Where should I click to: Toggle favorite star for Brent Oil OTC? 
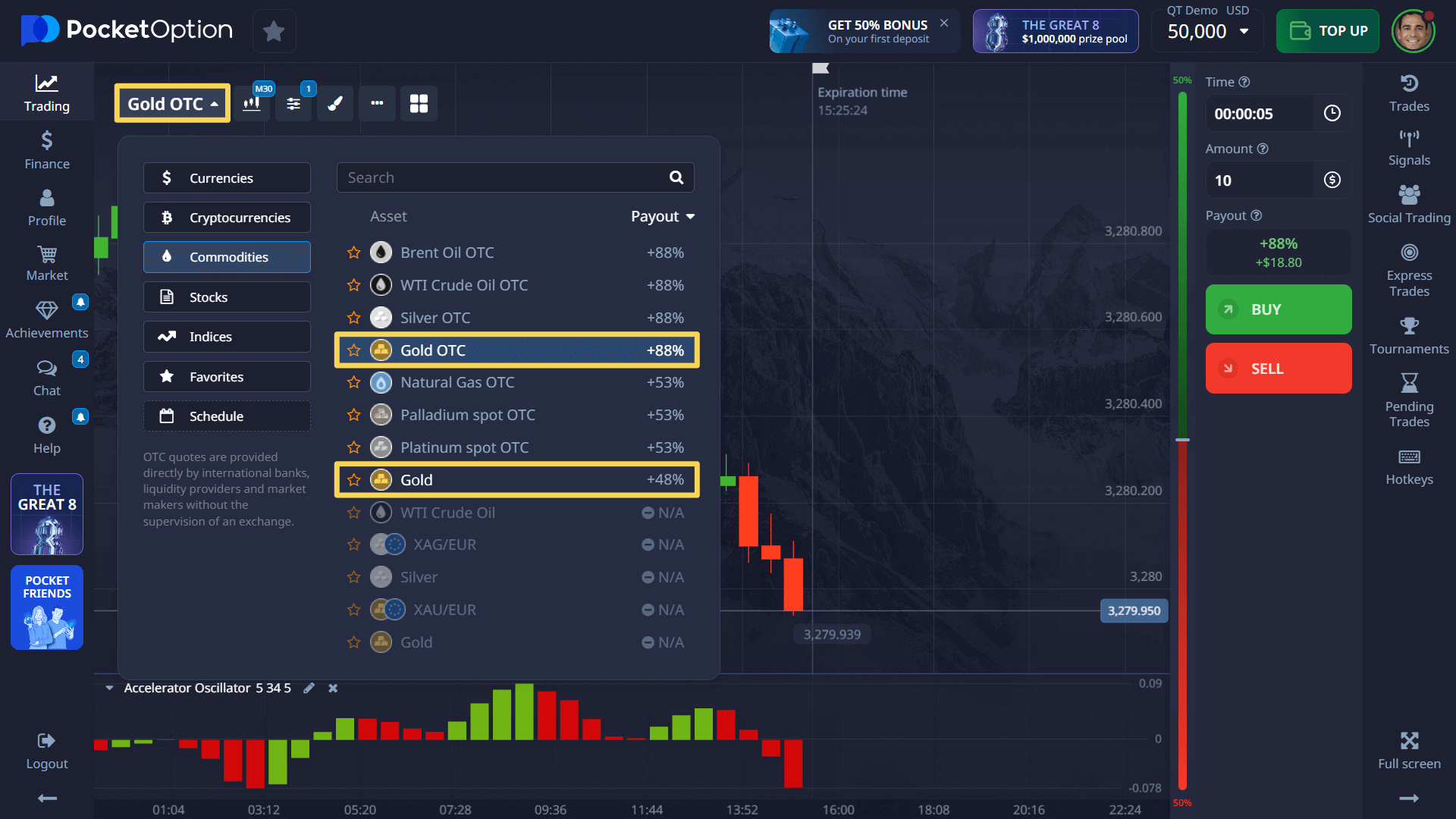353,253
